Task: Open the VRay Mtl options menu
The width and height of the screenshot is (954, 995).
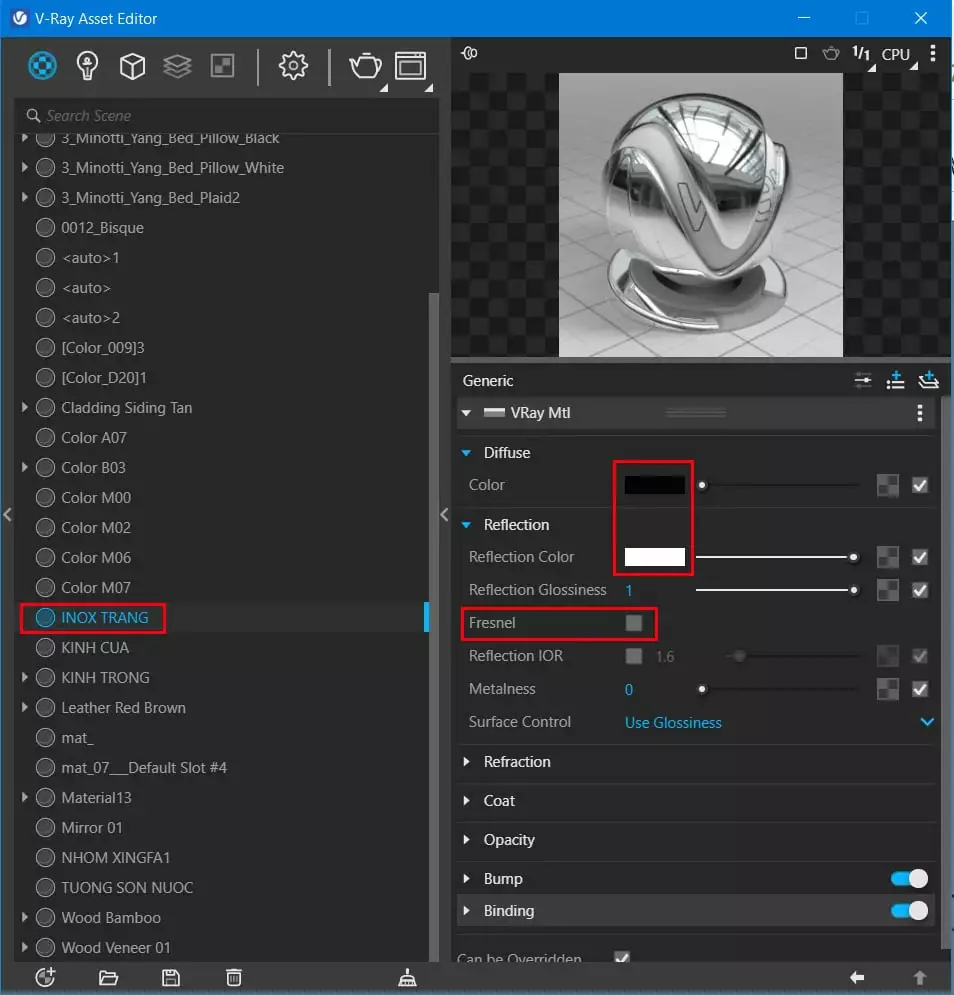Action: tap(920, 412)
